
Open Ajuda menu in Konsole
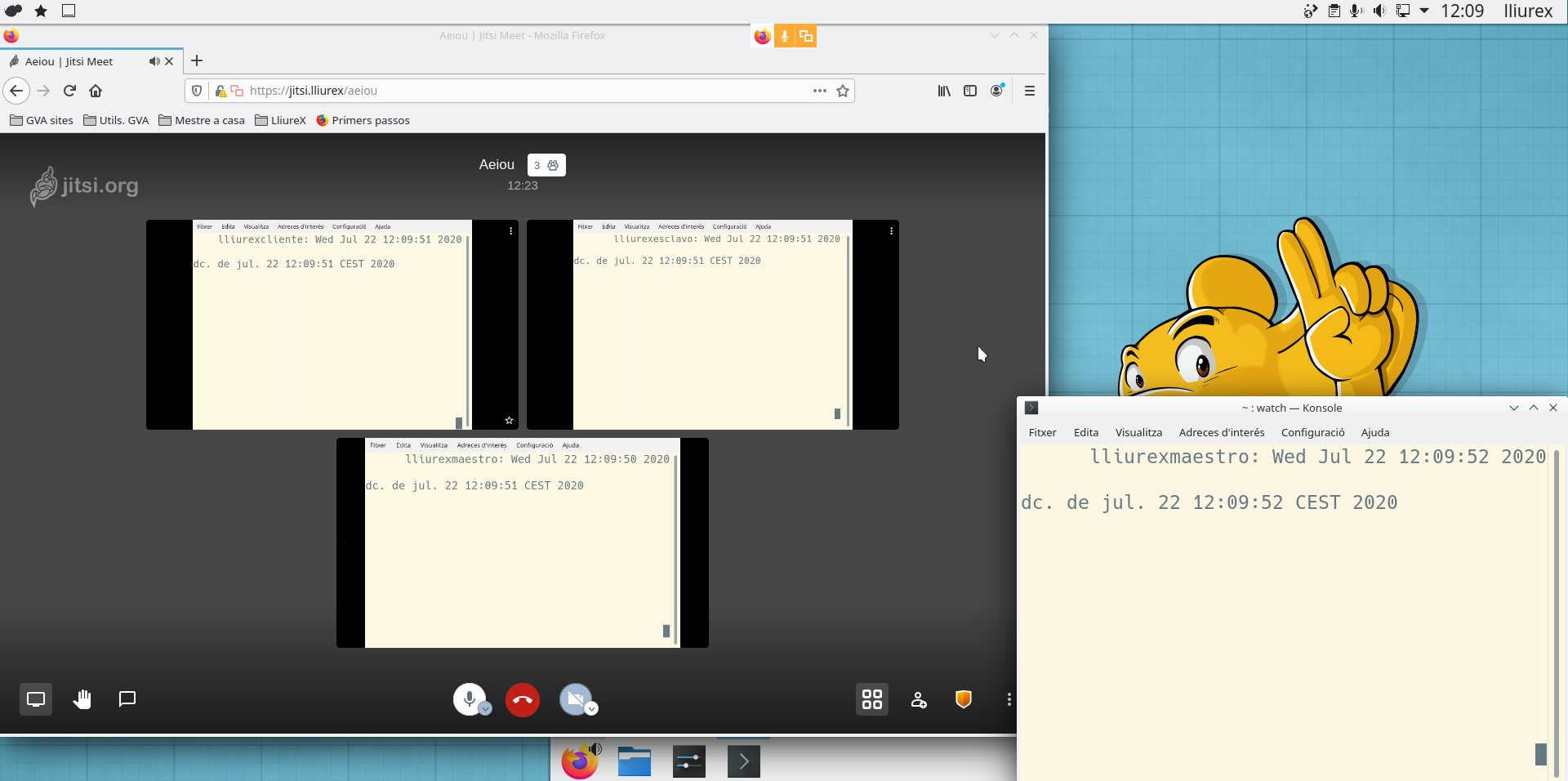[1375, 432]
